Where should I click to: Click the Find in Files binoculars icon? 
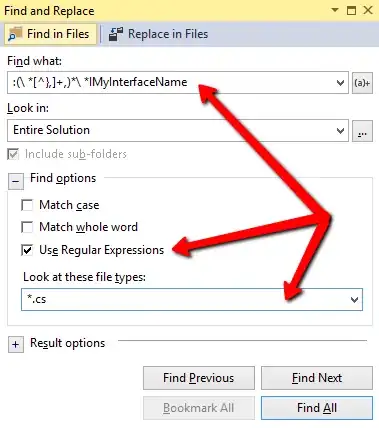[x=15, y=34]
